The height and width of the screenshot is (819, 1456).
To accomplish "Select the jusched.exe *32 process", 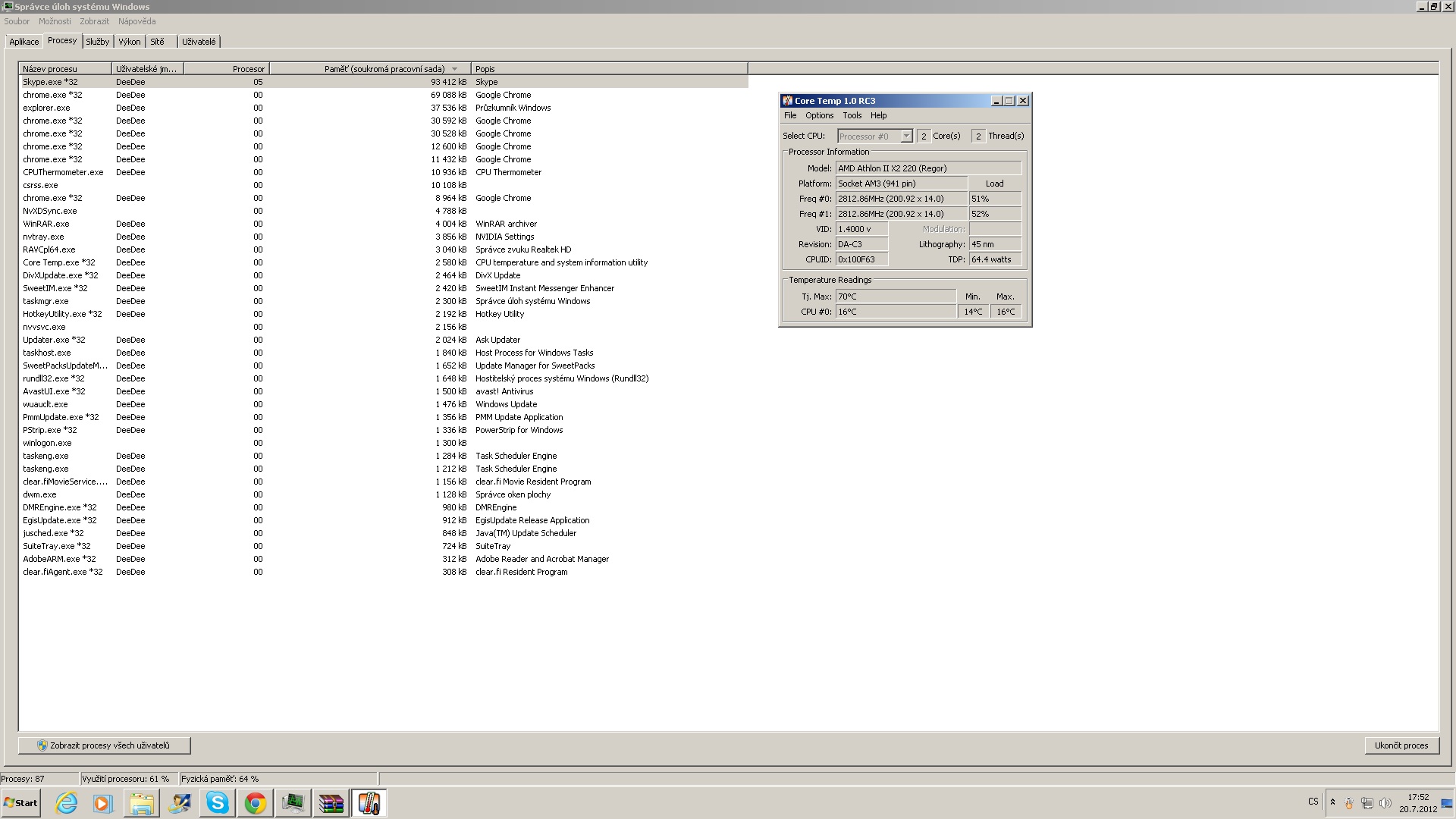I will tap(384, 533).
